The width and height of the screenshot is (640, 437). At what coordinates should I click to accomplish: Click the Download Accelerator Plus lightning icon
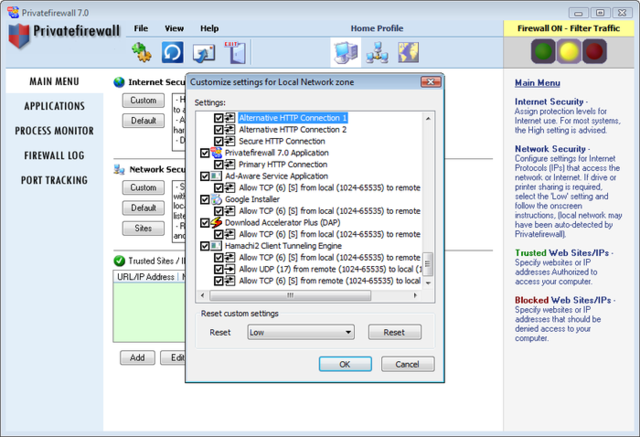tap(216, 223)
